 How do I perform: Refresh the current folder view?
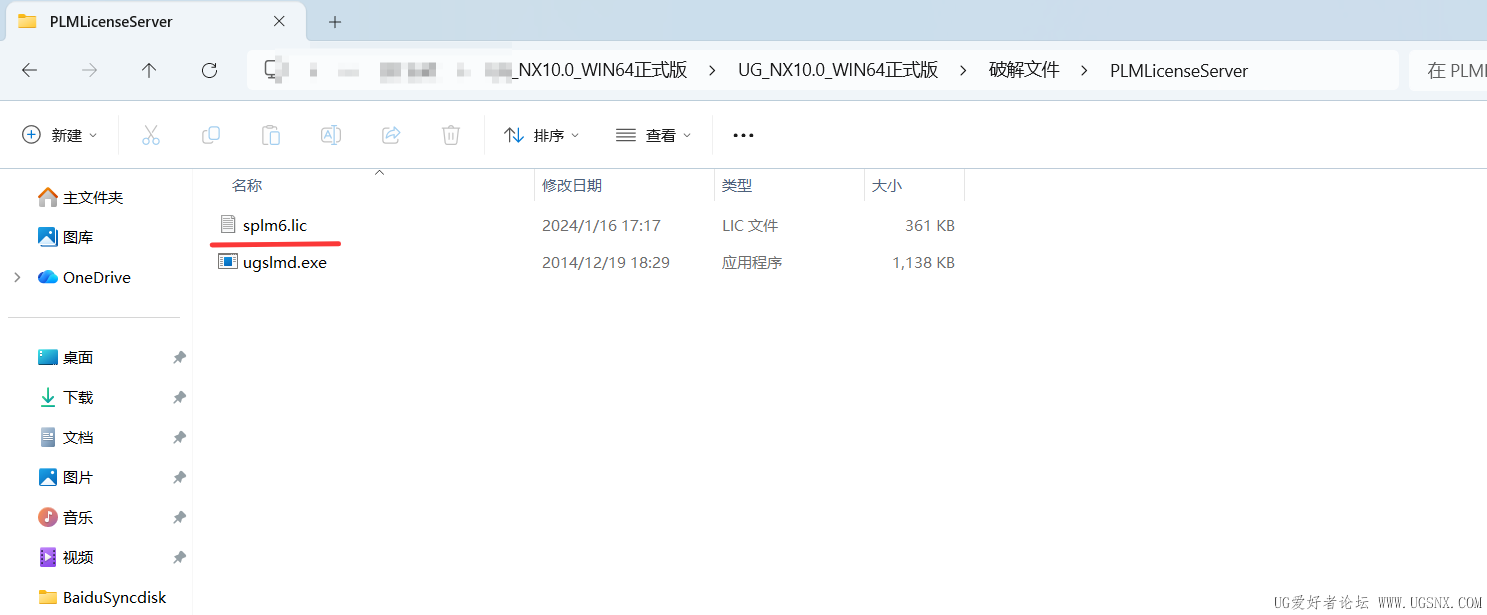click(x=209, y=70)
